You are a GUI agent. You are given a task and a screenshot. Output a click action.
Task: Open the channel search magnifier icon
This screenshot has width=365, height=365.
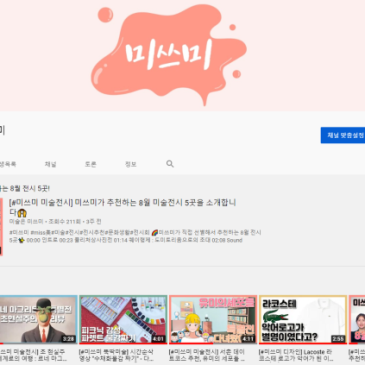click(170, 164)
